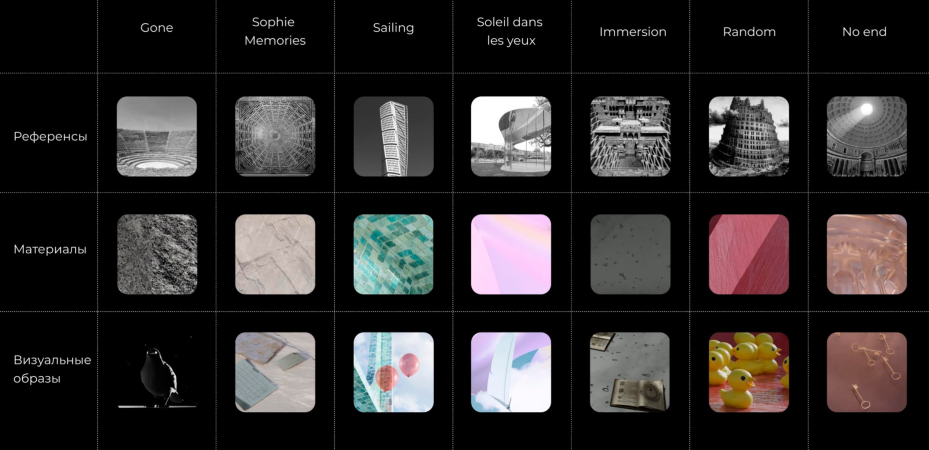Click the Immersion column header

(x=633, y=32)
